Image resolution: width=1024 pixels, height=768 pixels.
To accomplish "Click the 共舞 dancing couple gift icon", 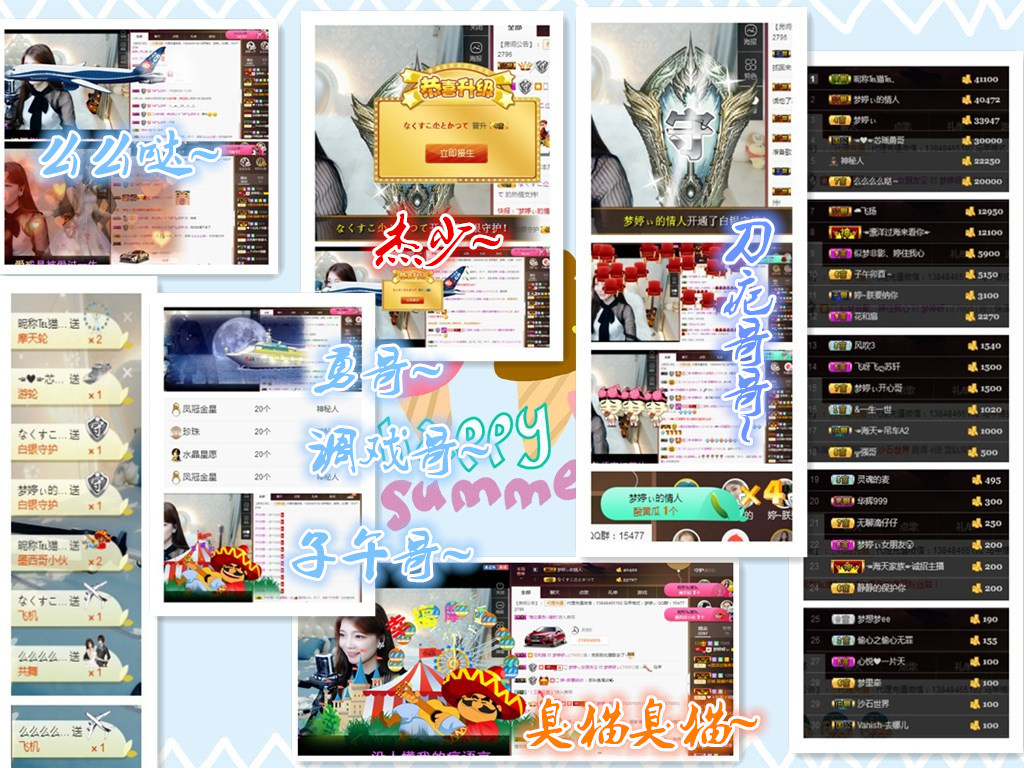I will [x=97, y=650].
